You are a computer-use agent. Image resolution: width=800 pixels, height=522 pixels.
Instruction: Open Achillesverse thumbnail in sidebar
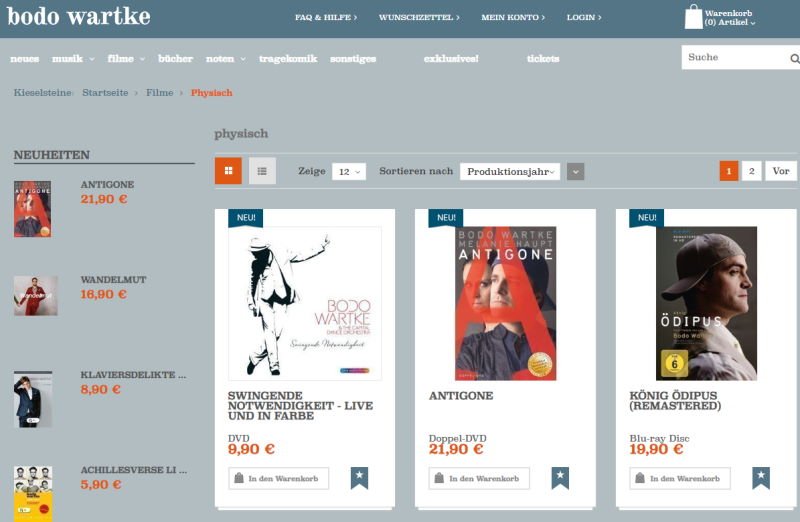[x=33, y=494]
